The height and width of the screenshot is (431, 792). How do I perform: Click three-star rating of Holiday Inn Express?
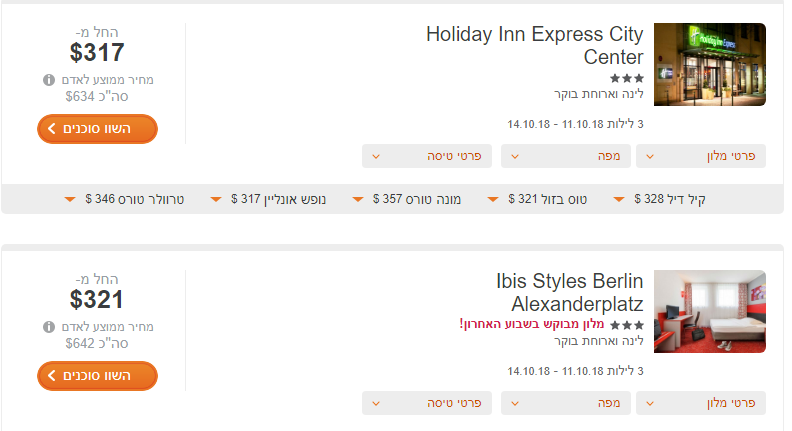click(x=627, y=78)
